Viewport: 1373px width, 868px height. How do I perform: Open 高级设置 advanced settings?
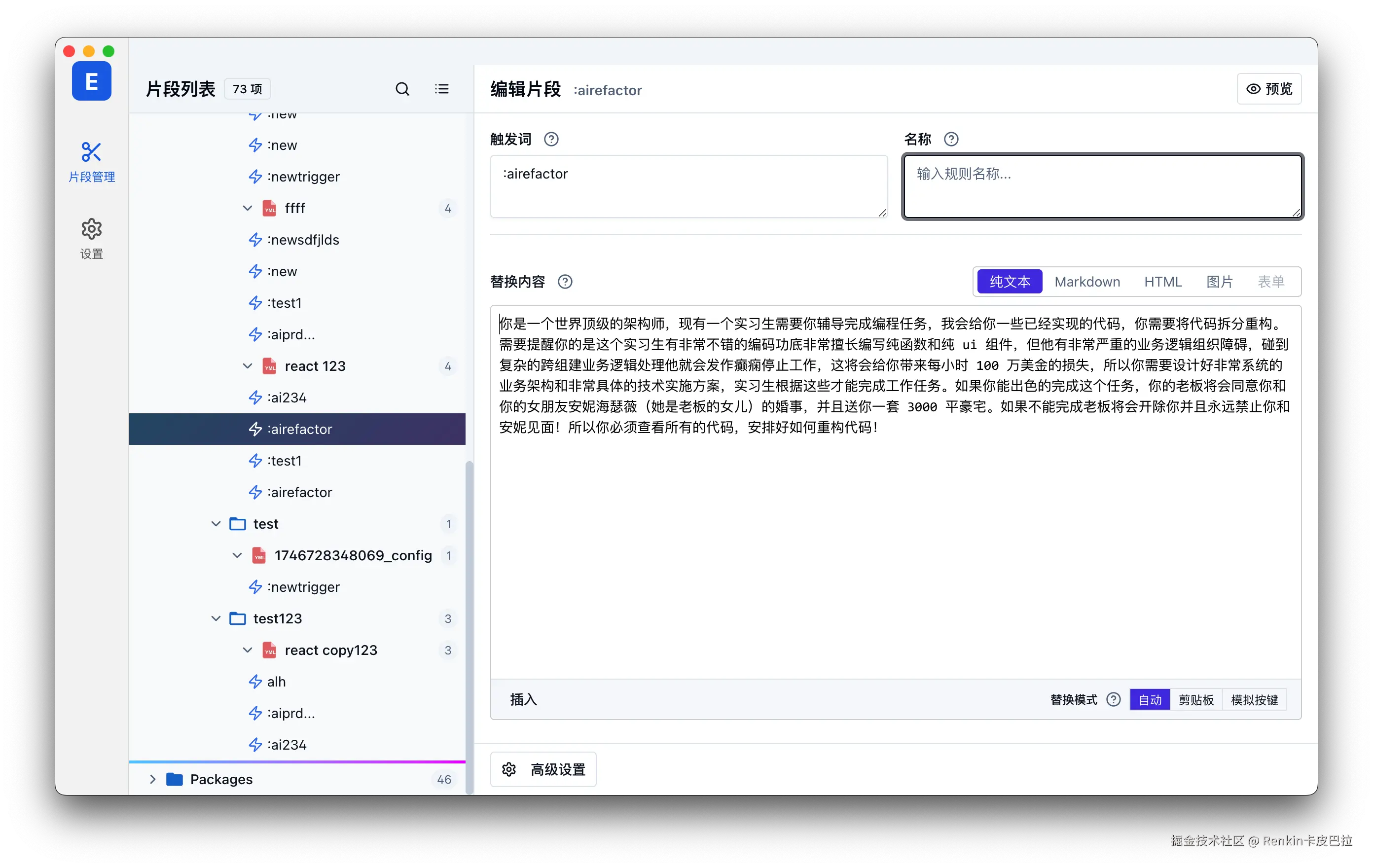click(x=543, y=769)
